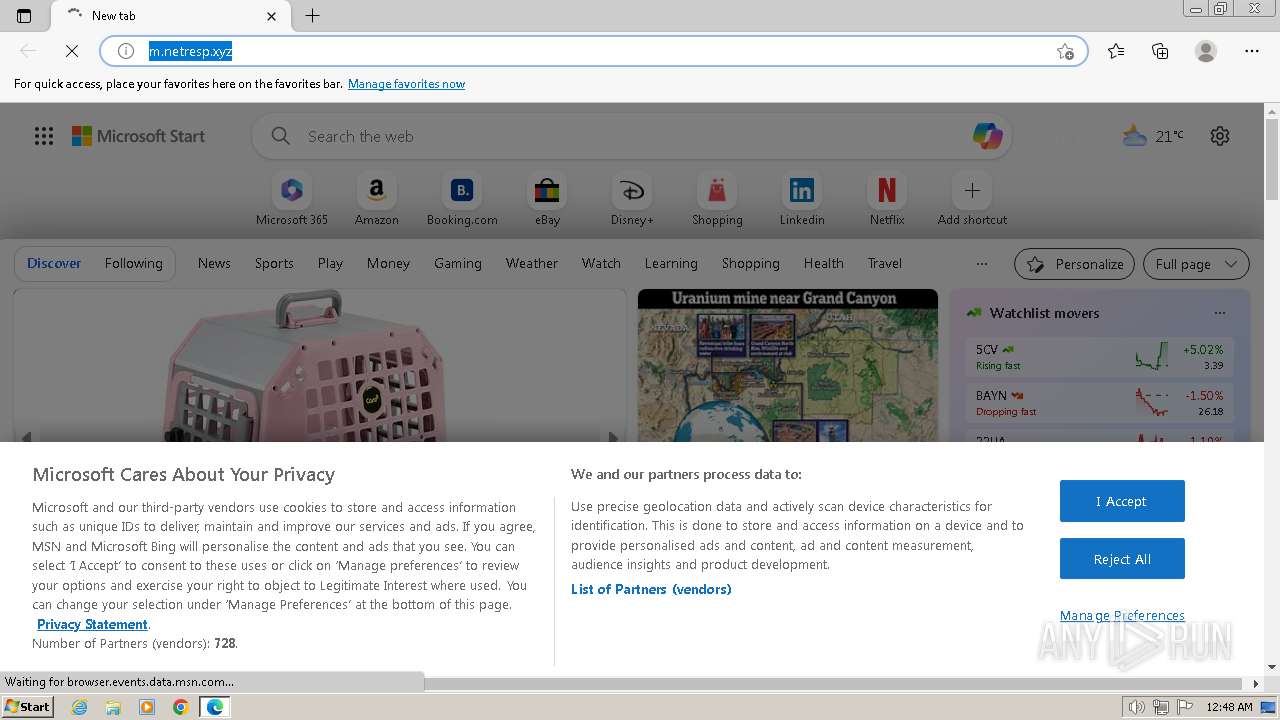
Task: Open the Amazon shortcut
Action: pos(376,200)
